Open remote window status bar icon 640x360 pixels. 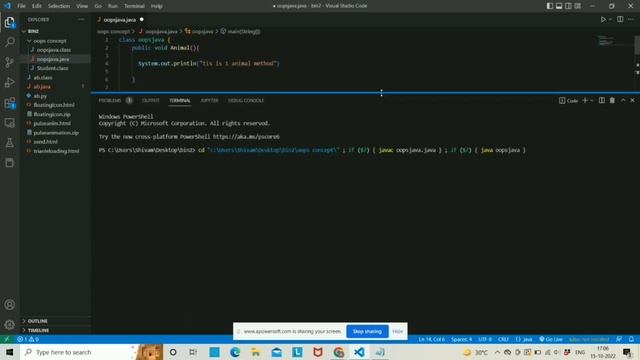pos(7,339)
